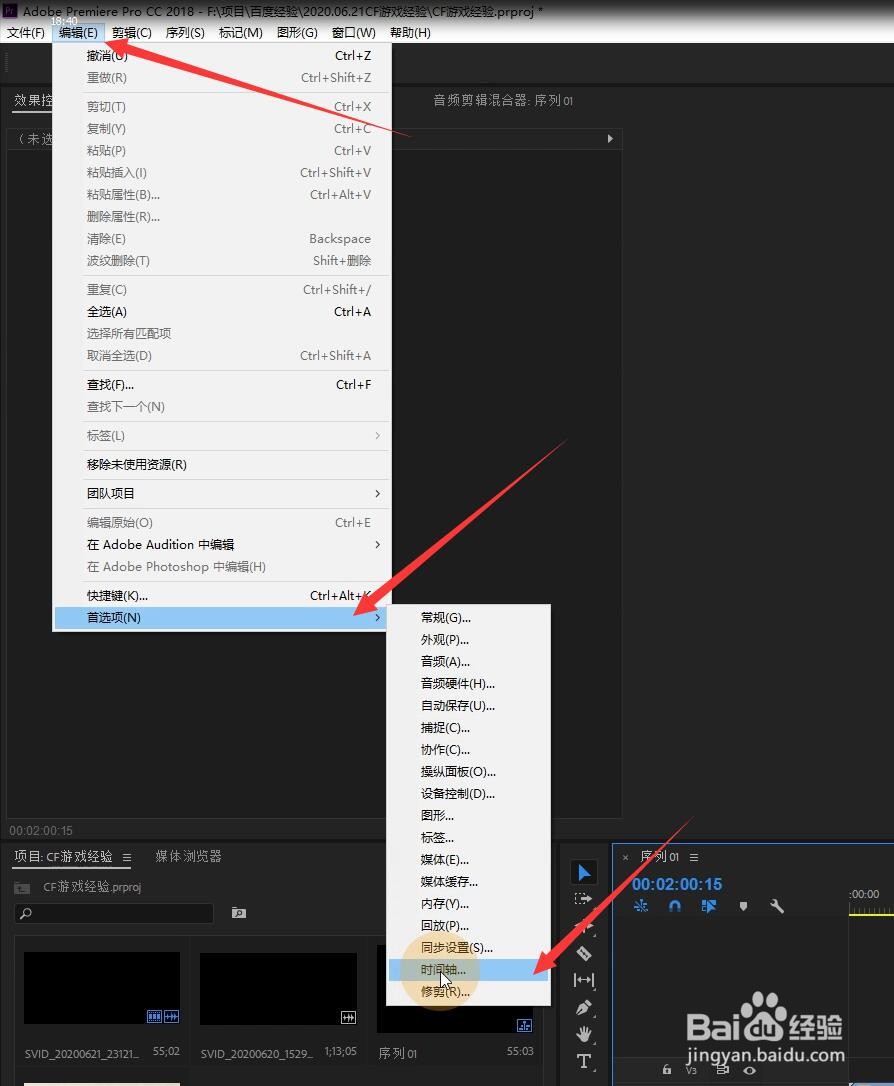Choose 移除未使用资源(R)
The width and height of the screenshot is (894, 1086).
(222, 465)
